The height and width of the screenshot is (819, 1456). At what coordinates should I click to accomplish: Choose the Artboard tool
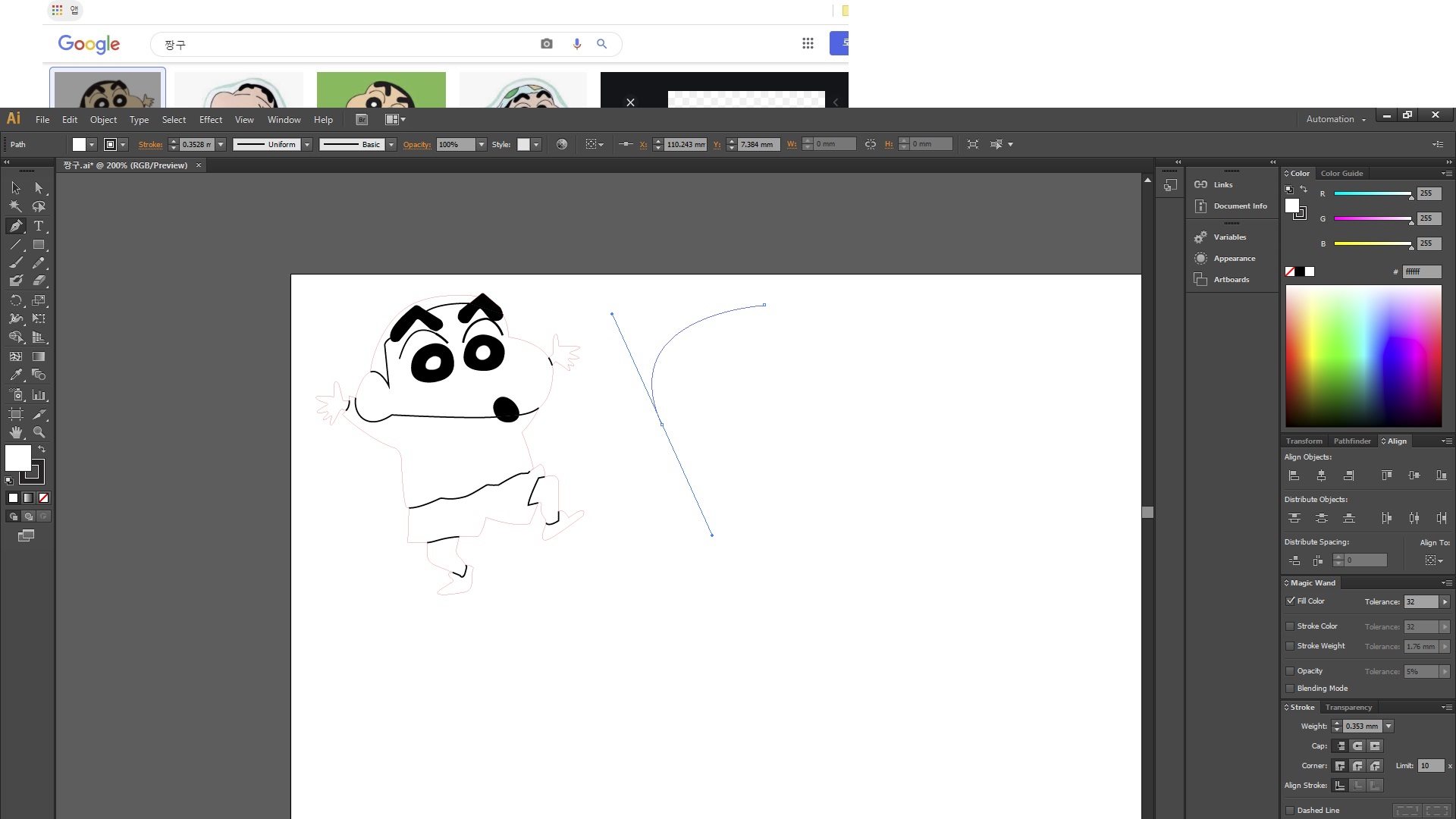16,414
